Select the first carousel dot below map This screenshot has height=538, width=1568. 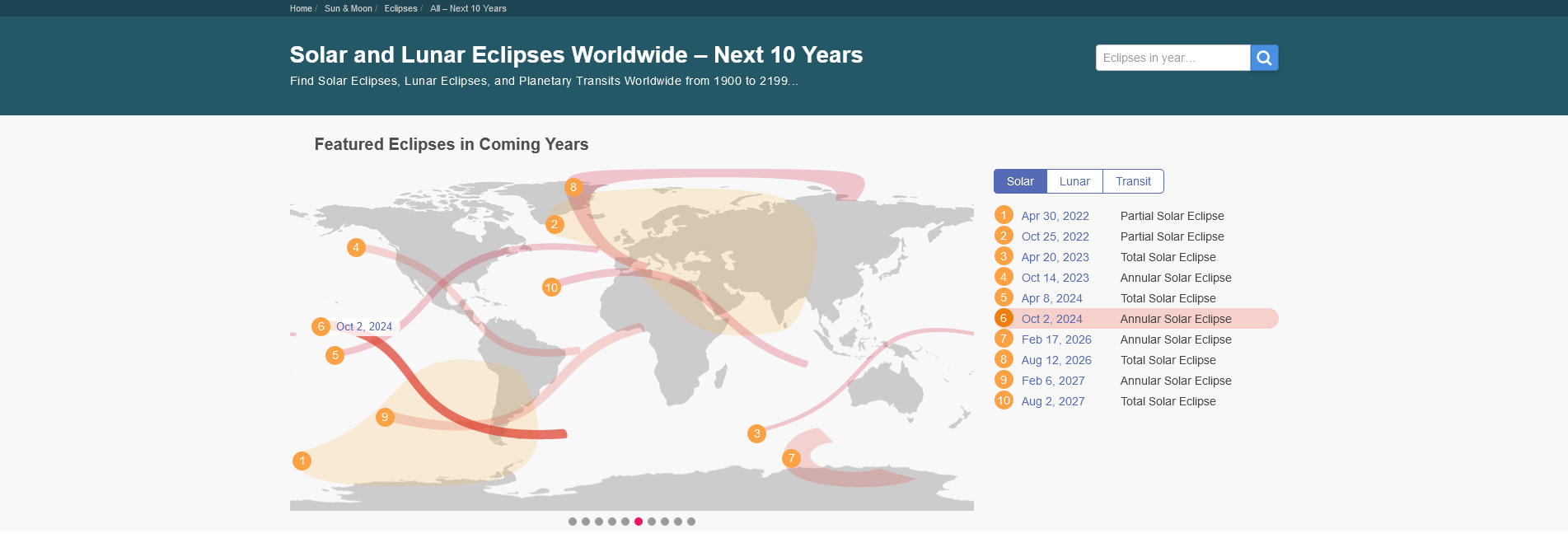[573, 522]
